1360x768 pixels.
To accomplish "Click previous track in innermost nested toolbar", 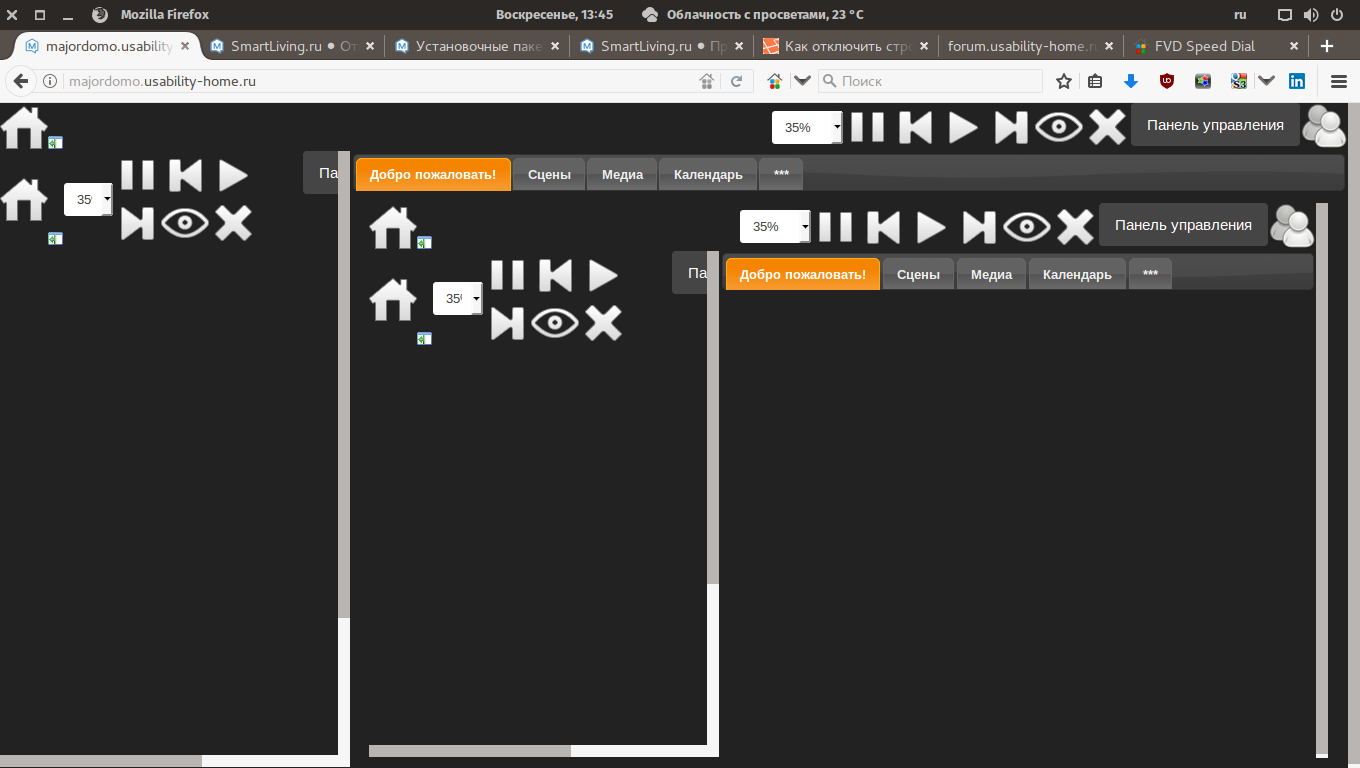I will pyautogui.click(x=883, y=227).
